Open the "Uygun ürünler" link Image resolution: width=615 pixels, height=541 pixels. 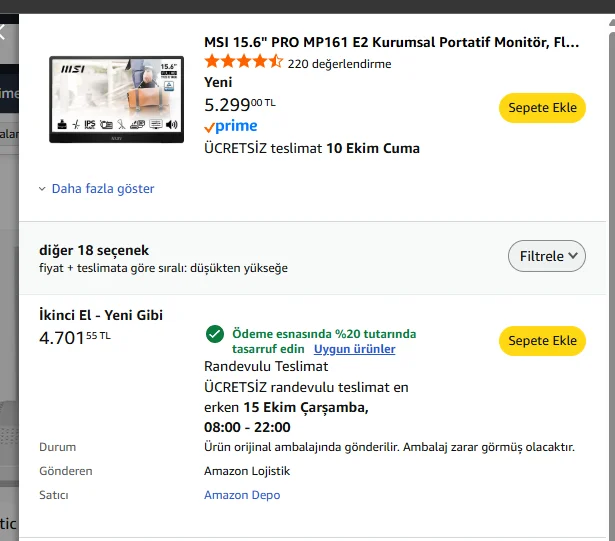tap(354, 349)
